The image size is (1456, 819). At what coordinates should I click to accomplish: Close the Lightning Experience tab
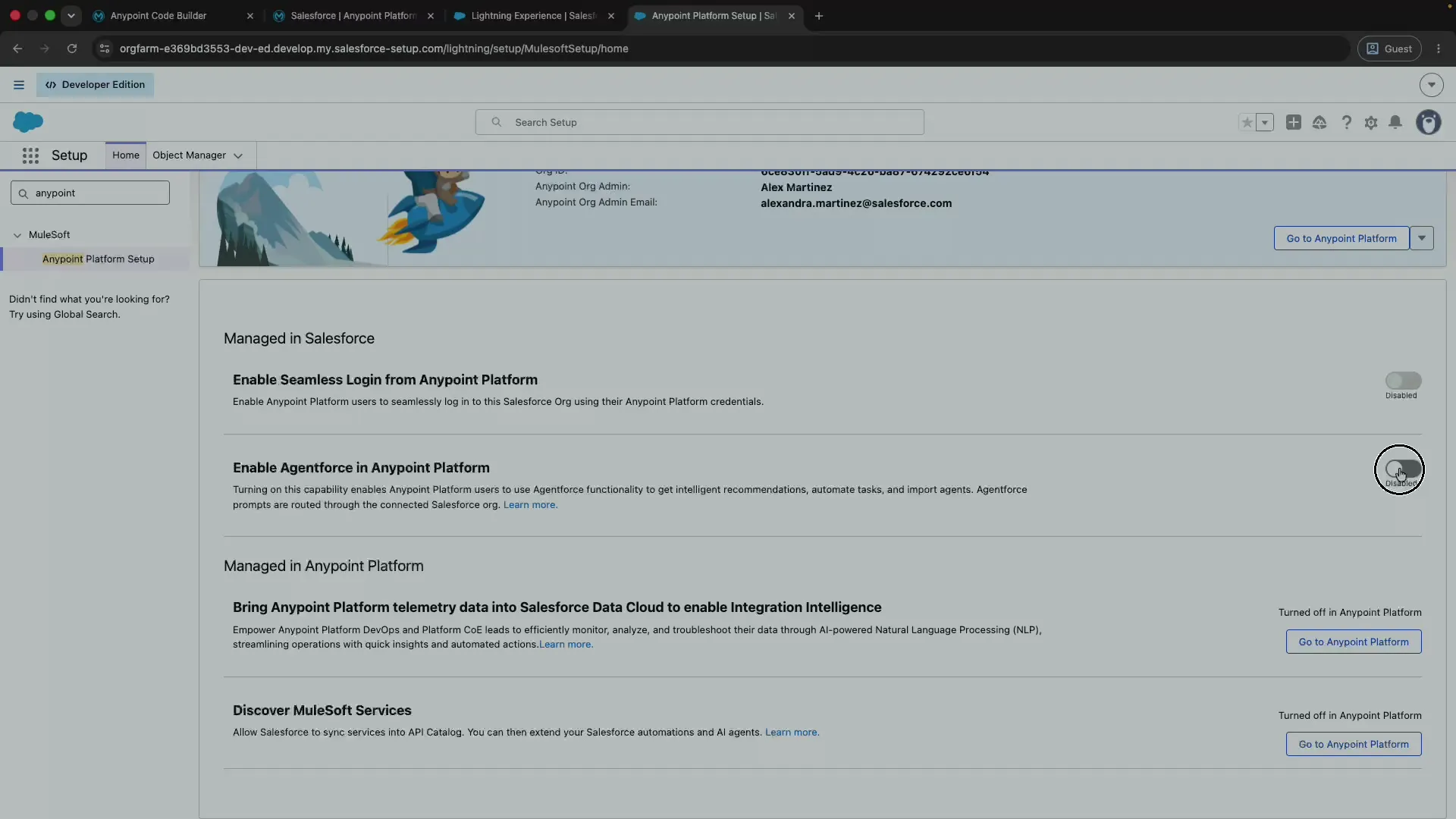tap(611, 16)
